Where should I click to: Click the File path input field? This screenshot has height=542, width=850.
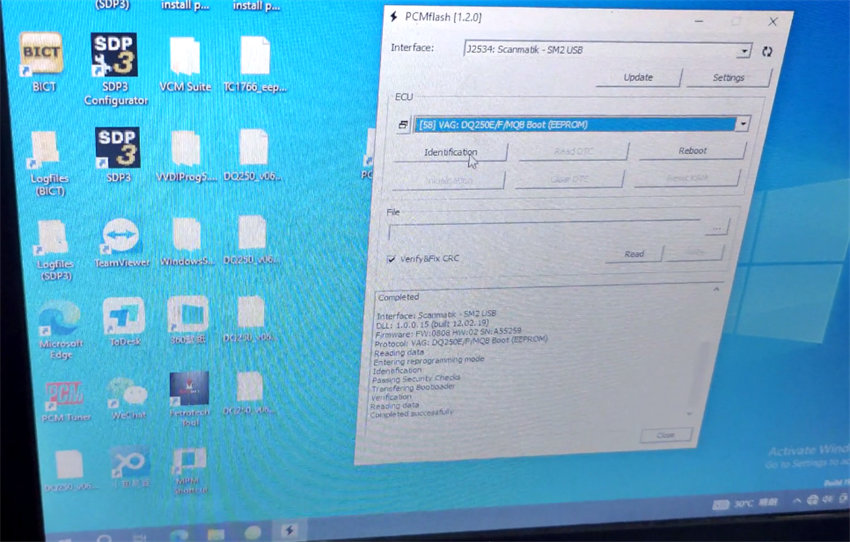click(545, 229)
